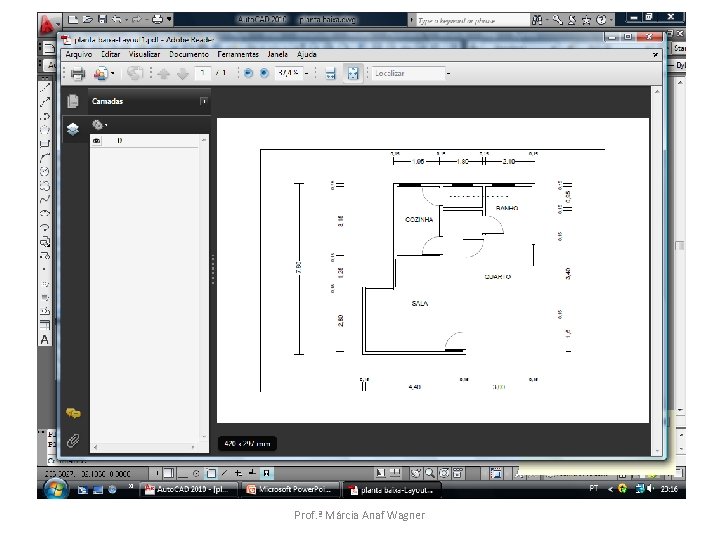Expand AutoCAD quick access toolbar customize arrow

169,19
